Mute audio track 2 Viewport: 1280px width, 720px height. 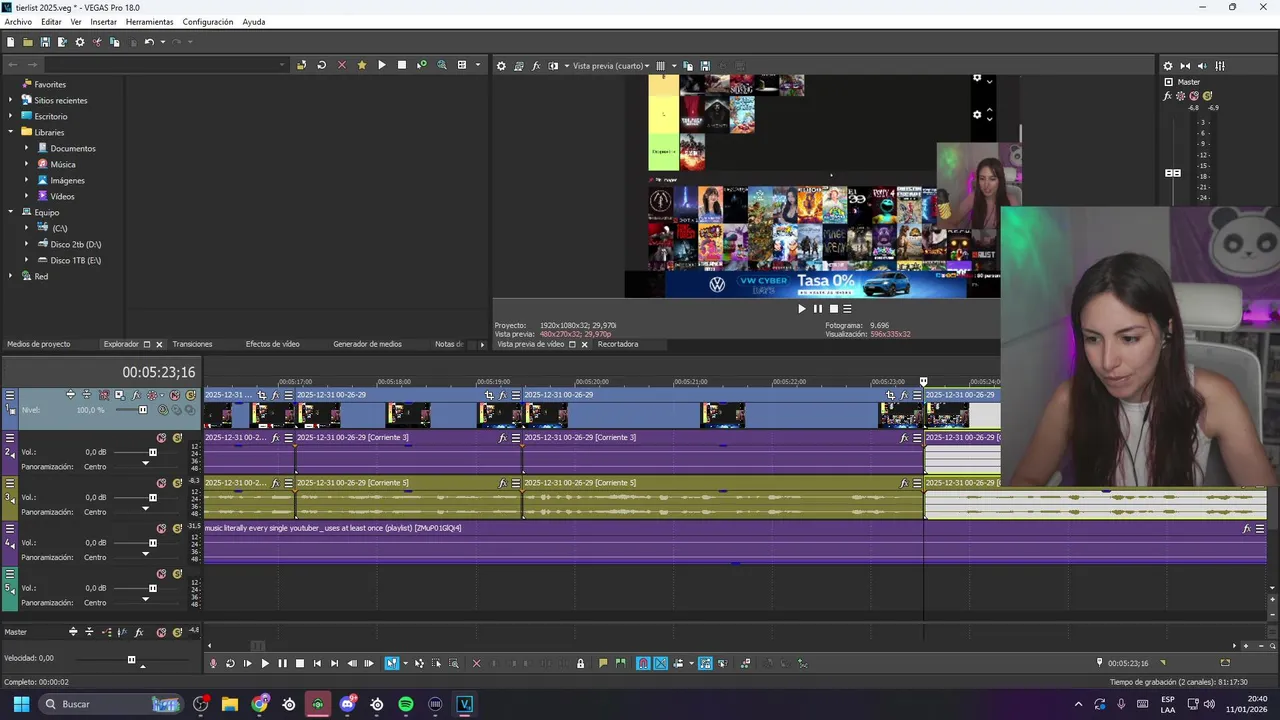(161, 438)
